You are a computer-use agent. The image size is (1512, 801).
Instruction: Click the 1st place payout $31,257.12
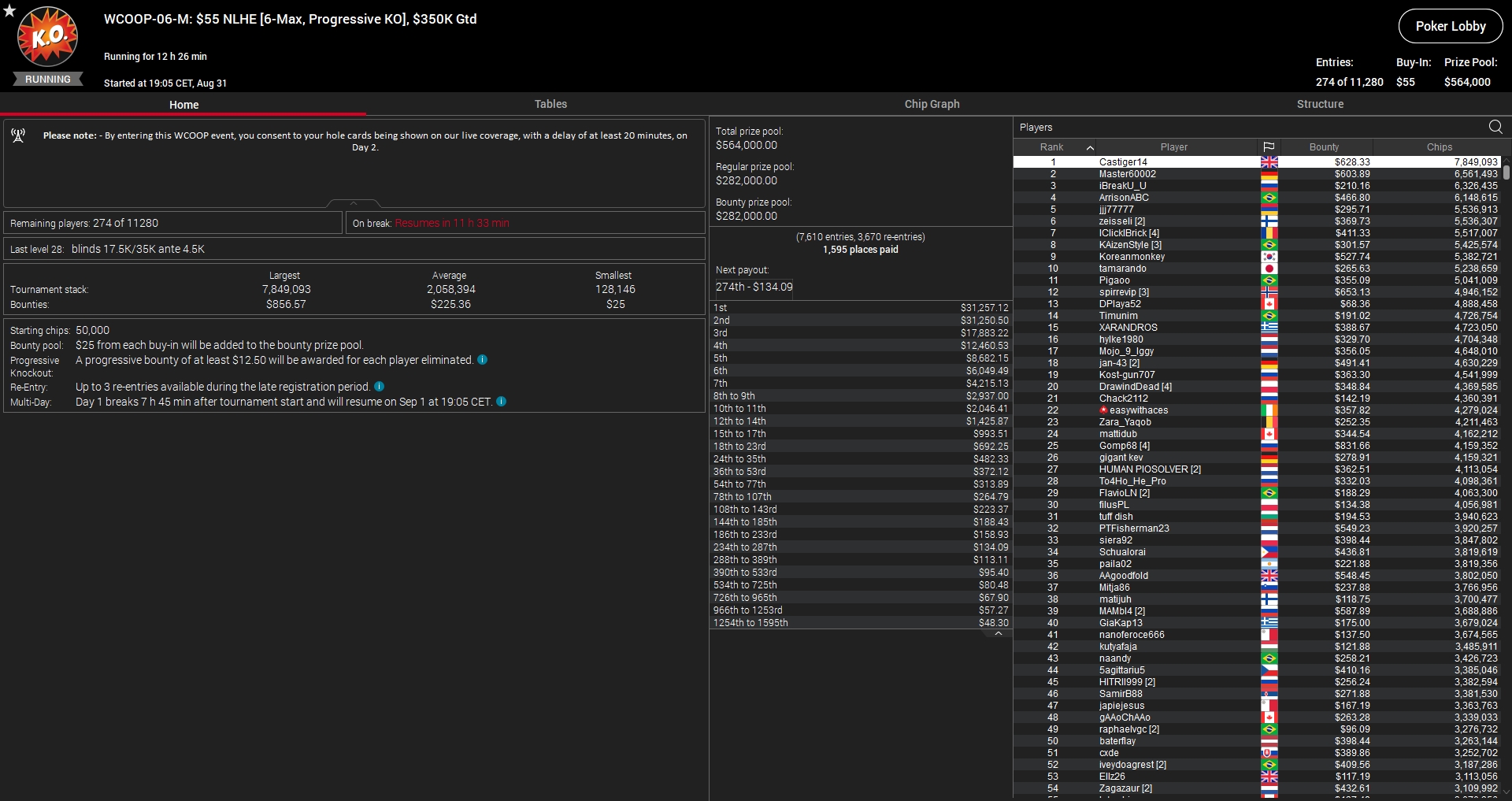point(984,308)
